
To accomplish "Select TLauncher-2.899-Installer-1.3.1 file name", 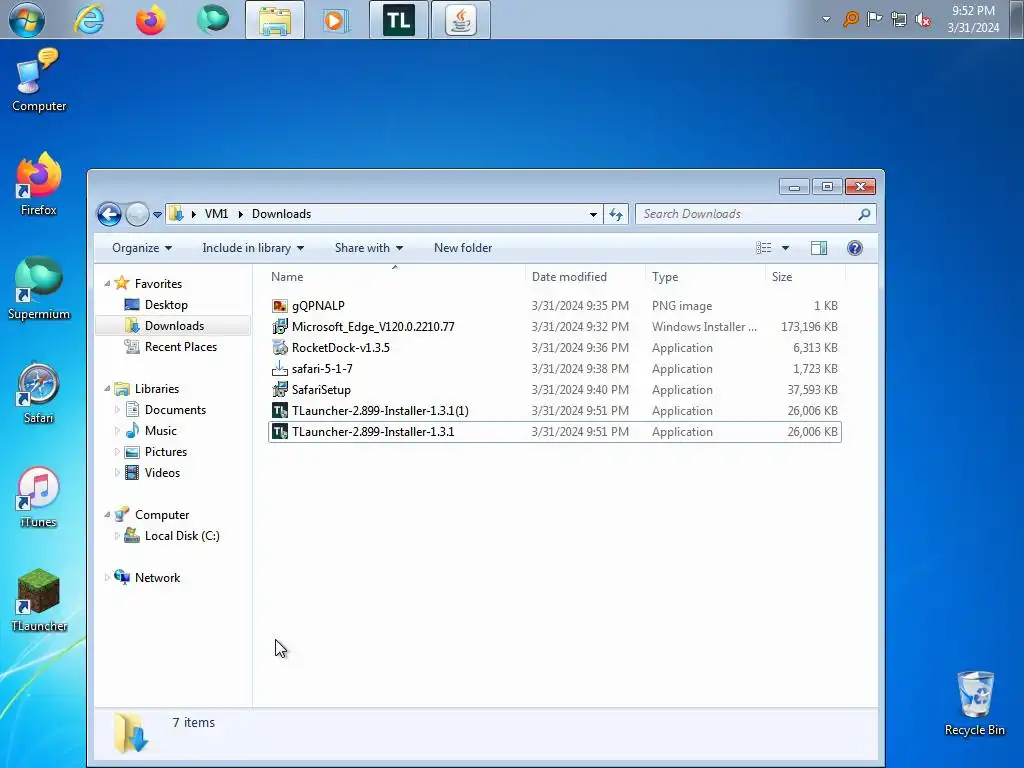I will click(x=373, y=432).
